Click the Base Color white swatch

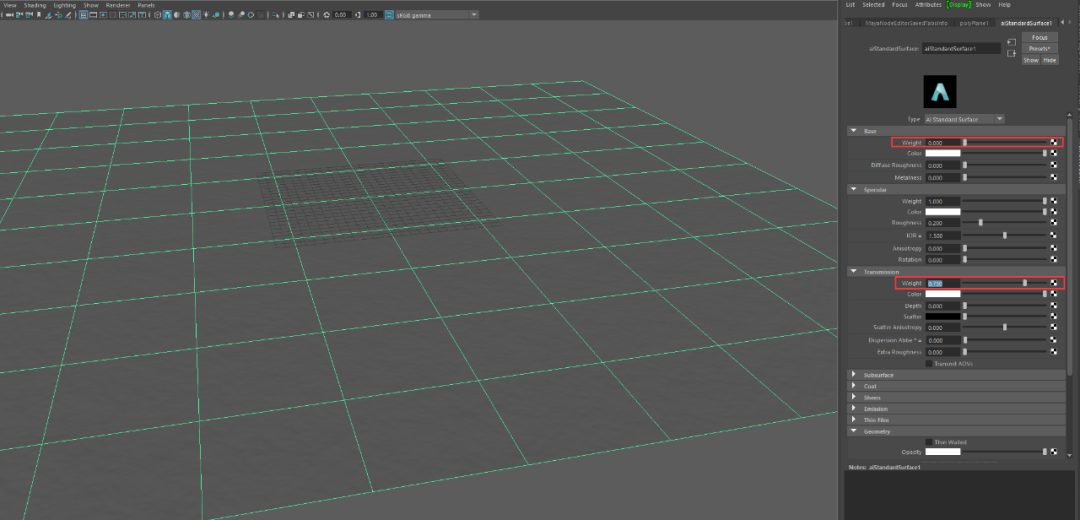click(942, 154)
